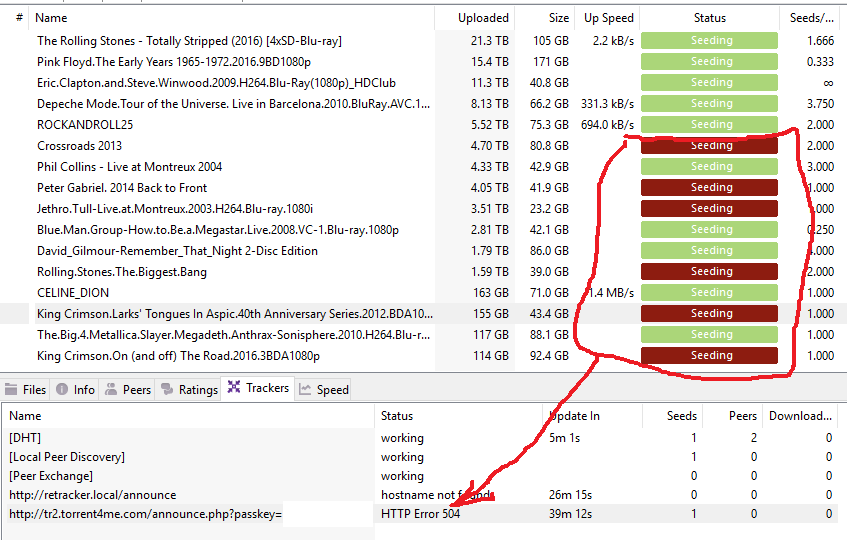Screen dimensions: 847x540
Task: Click the 39m 12s update time
Action: tap(570, 514)
